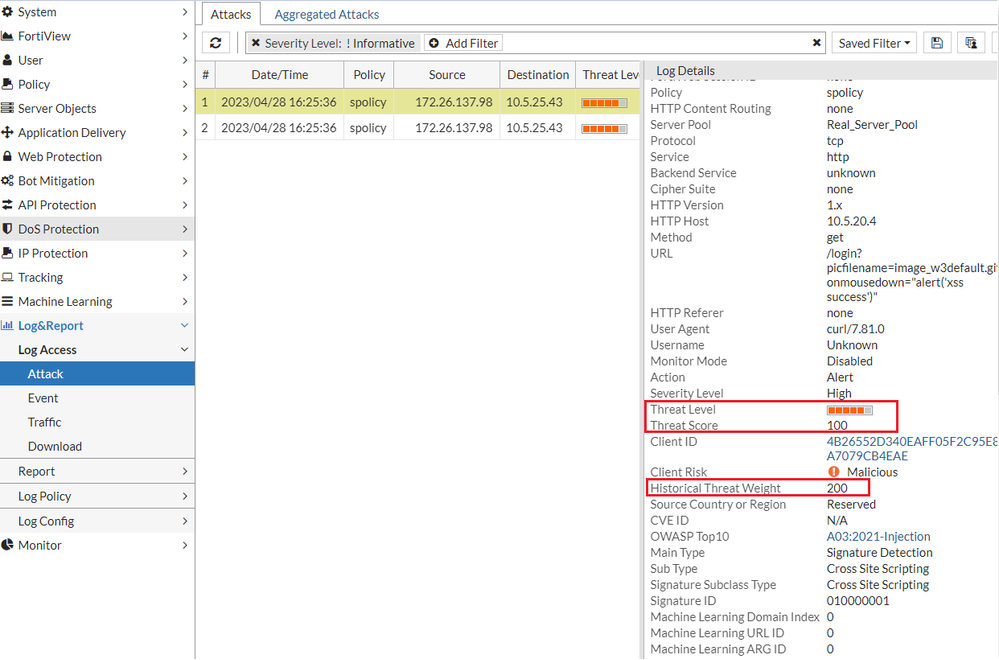Open the A03:2021-Injection OWASP link
This screenshot has width=999, height=660.
click(x=878, y=536)
